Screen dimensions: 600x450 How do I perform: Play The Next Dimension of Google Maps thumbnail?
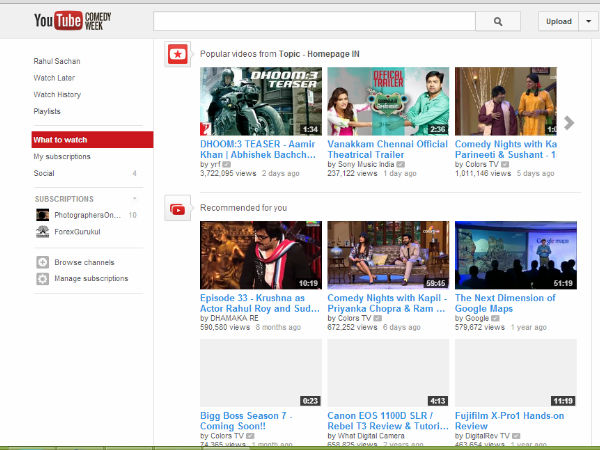click(516, 255)
